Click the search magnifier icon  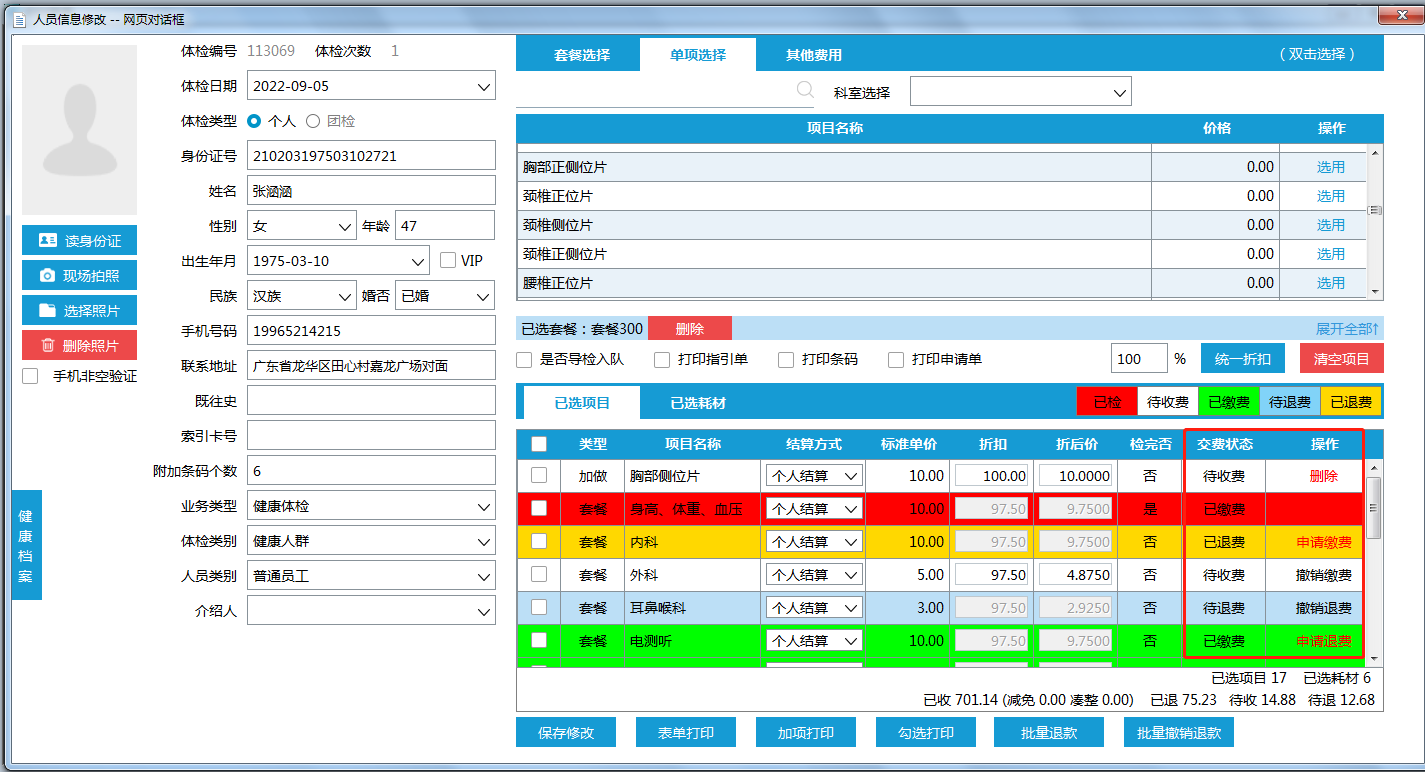(805, 91)
